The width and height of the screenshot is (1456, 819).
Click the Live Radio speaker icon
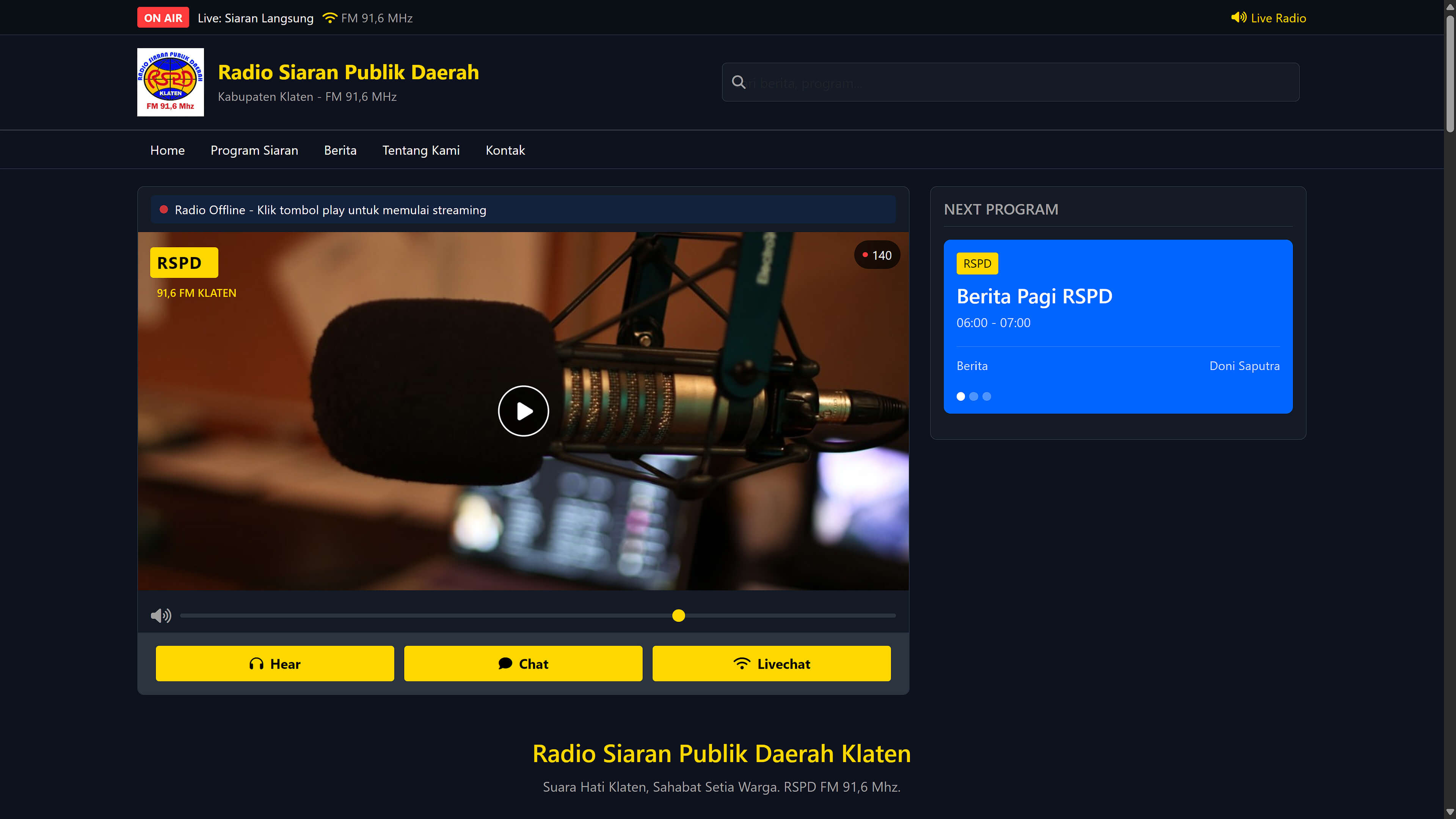[x=1239, y=17]
